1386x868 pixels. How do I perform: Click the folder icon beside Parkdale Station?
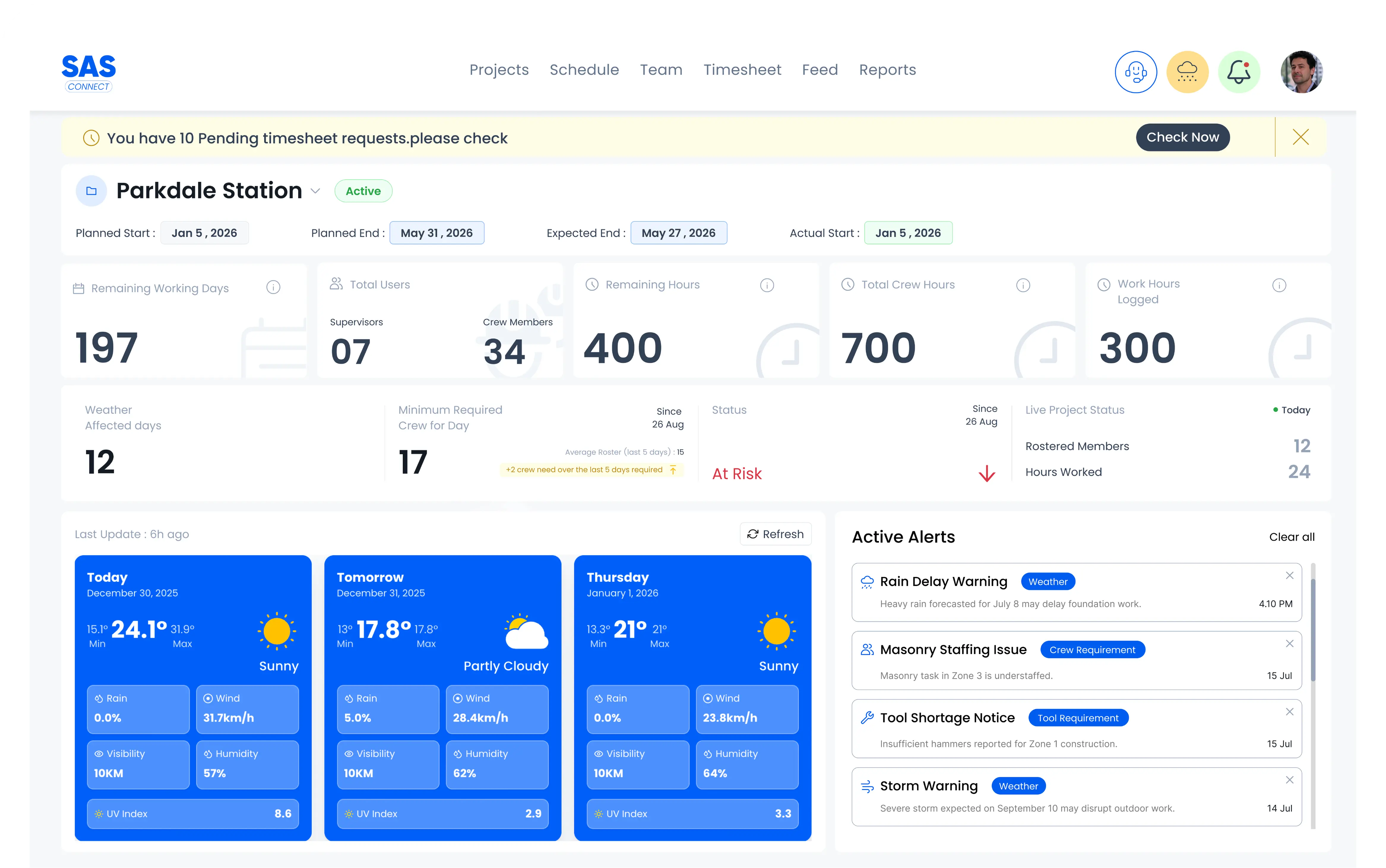[91, 190]
